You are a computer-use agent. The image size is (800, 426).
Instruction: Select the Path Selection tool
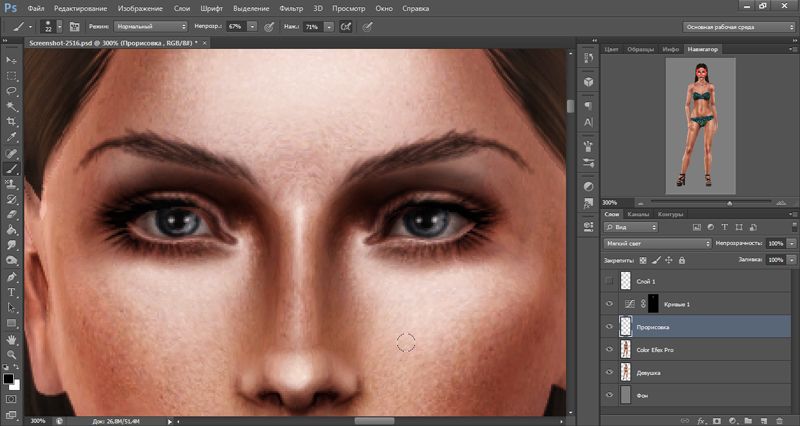[11, 308]
